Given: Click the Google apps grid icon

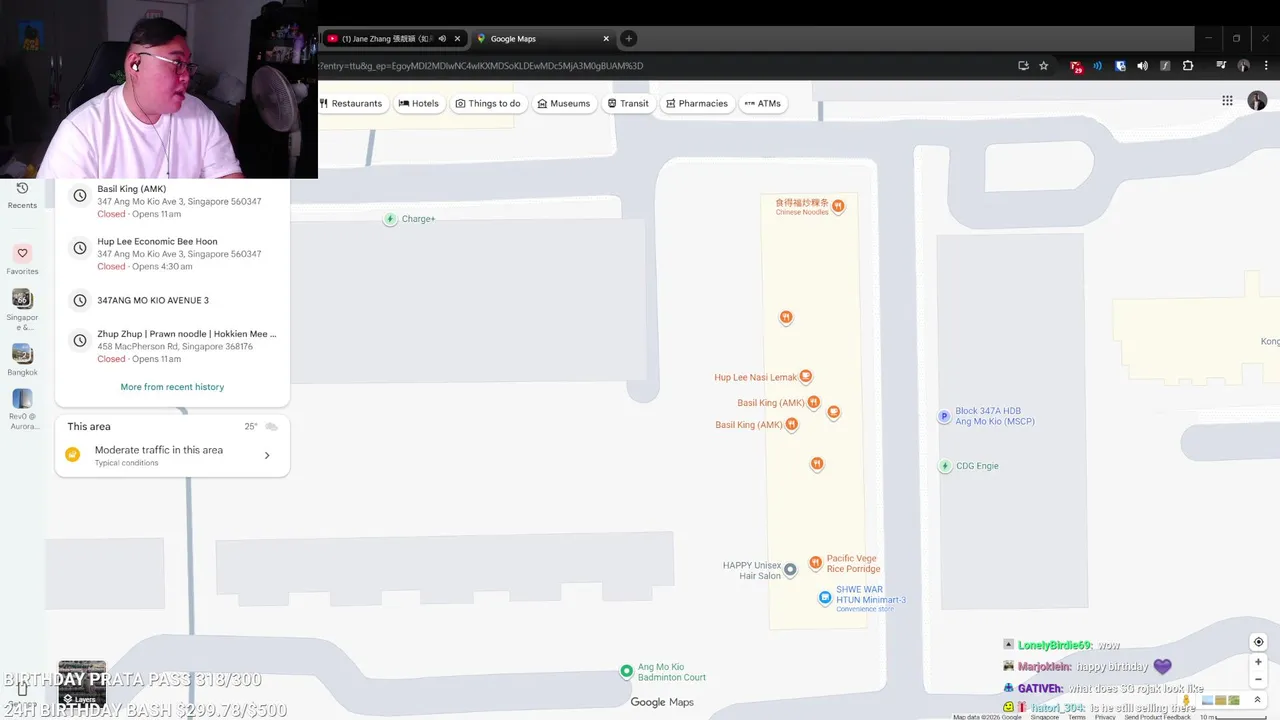Looking at the screenshot, I should click(1227, 100).
